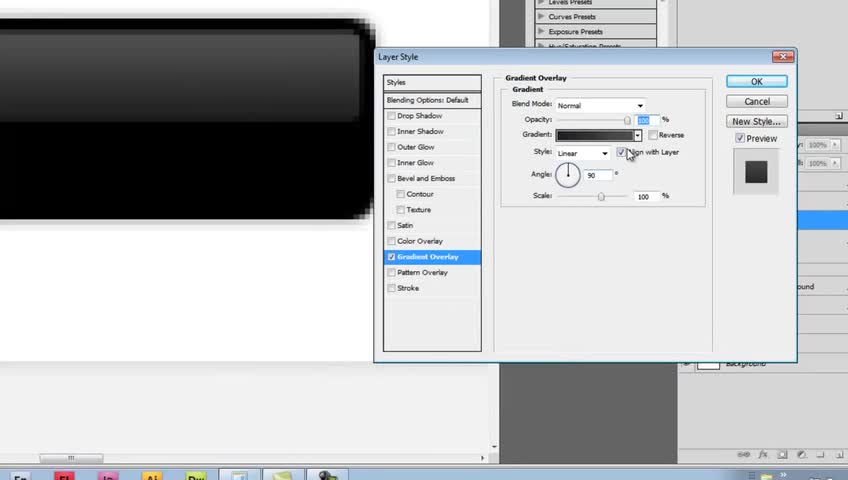Enable the Reverse gradient checkbox
This screenshot has width=848, height=480.
pos(653,135)
